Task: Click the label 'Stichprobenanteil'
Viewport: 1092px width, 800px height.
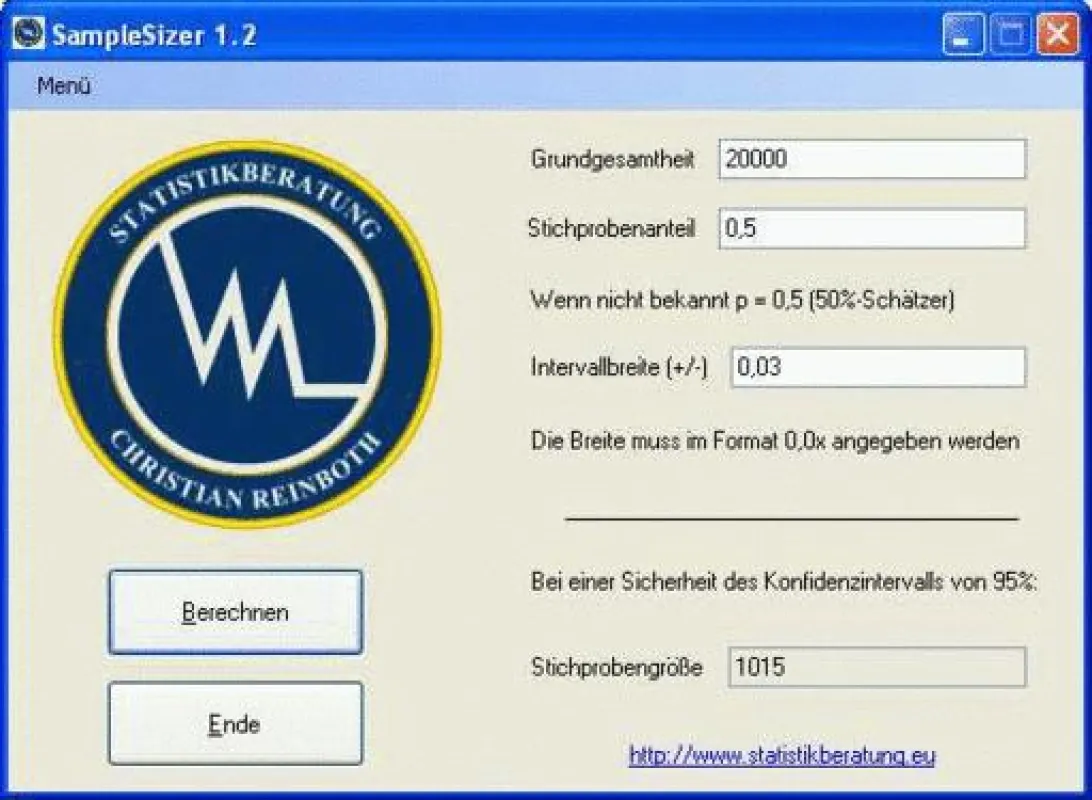Action: [x=611, y=228]
